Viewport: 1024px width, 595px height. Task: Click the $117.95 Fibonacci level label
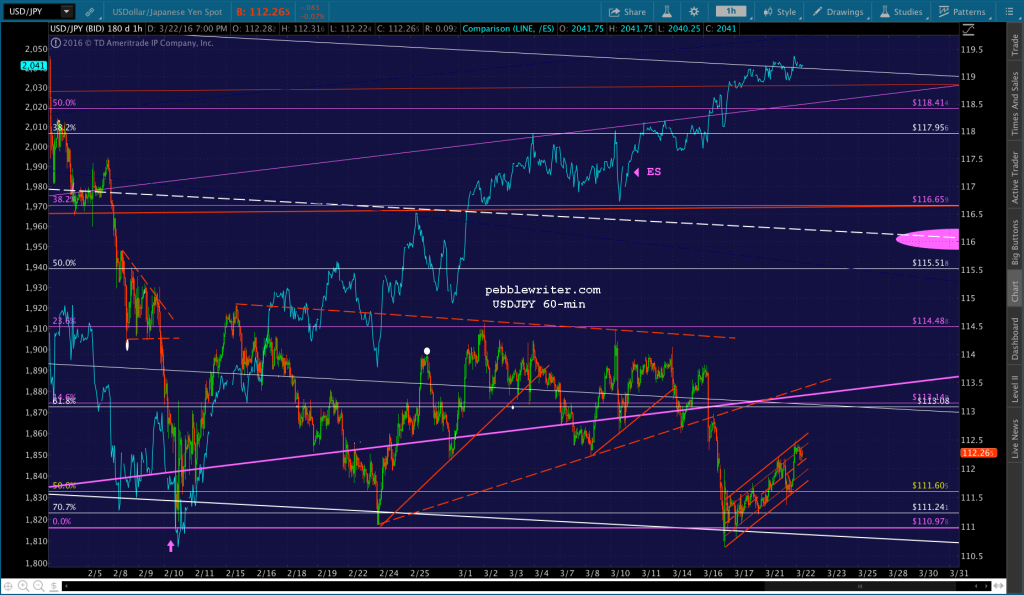931,127
